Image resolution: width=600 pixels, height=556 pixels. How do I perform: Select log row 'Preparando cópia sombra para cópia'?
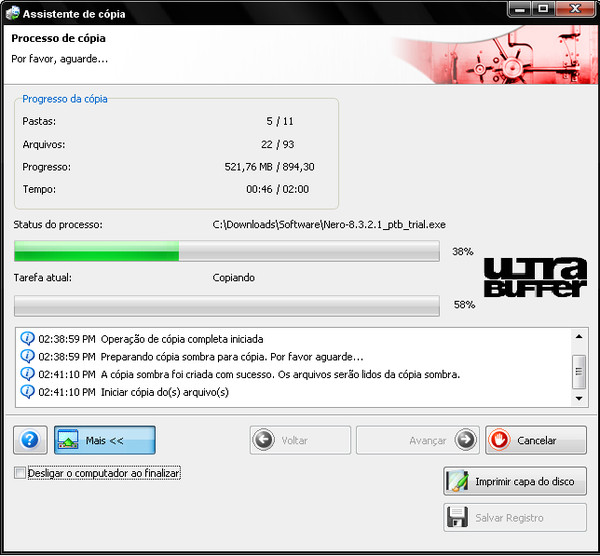[x=294, y=357]
